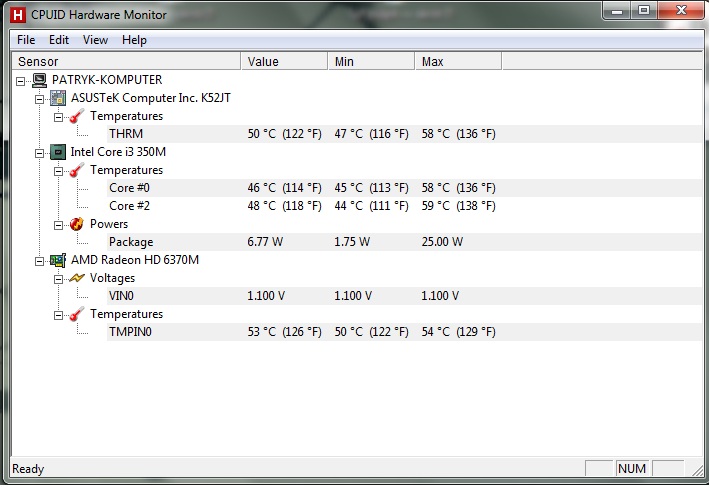Click Package minimum value 1.75 W
The image size is (710, 487).
(352, 242)
